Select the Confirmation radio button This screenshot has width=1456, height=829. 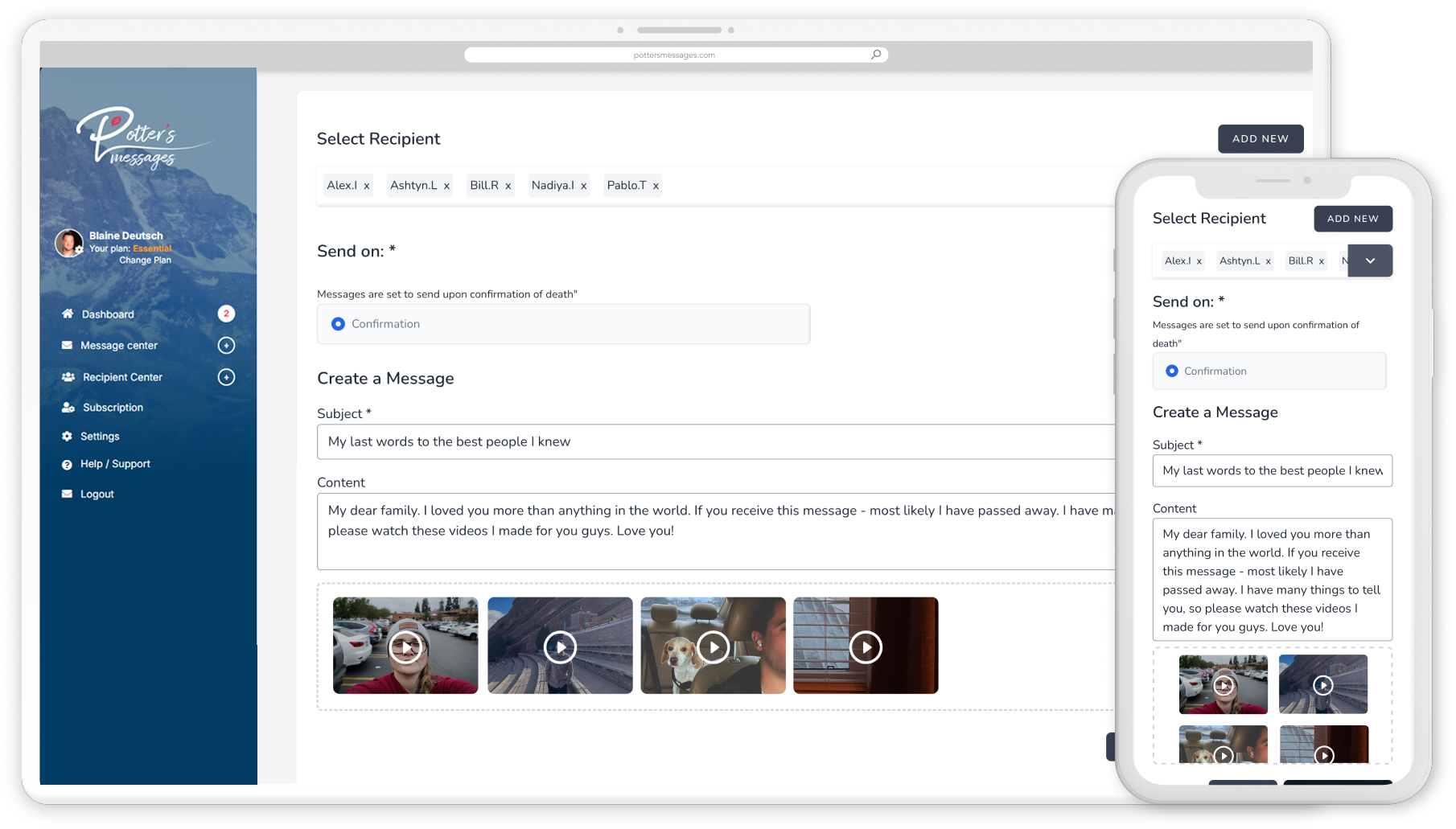(x=338, y=324)
